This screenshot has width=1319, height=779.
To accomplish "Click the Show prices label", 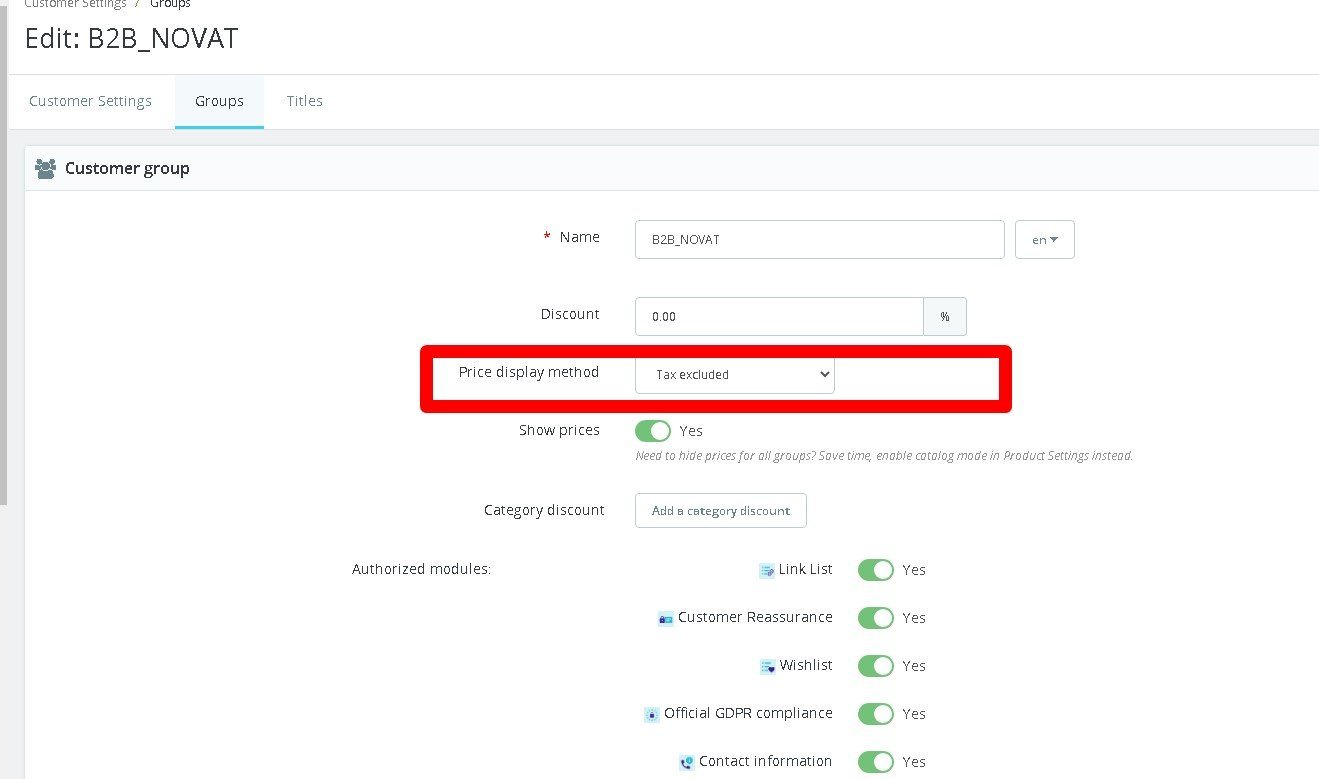I will click(559, 430).
